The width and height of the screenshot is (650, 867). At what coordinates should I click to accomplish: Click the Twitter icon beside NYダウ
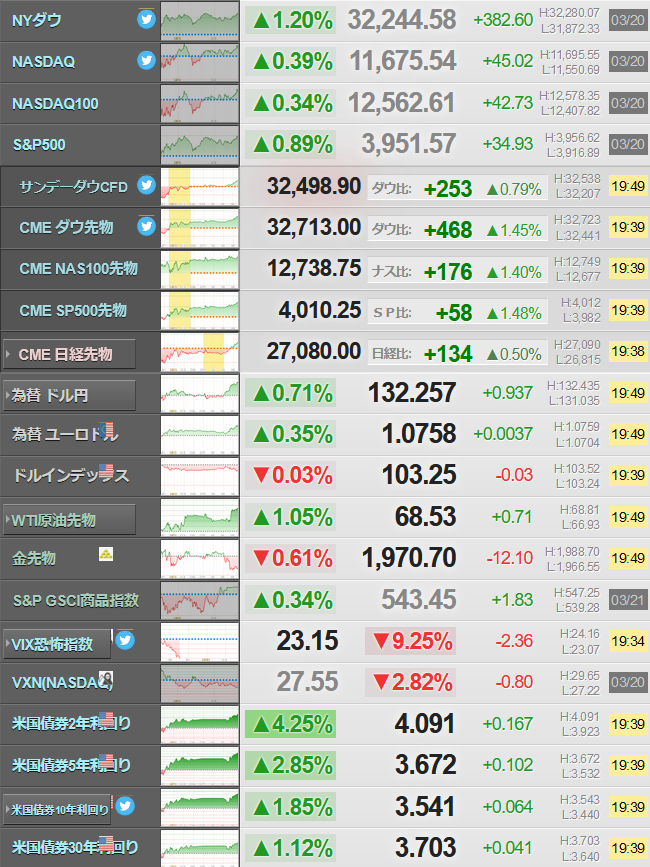(x=146, y=19)
